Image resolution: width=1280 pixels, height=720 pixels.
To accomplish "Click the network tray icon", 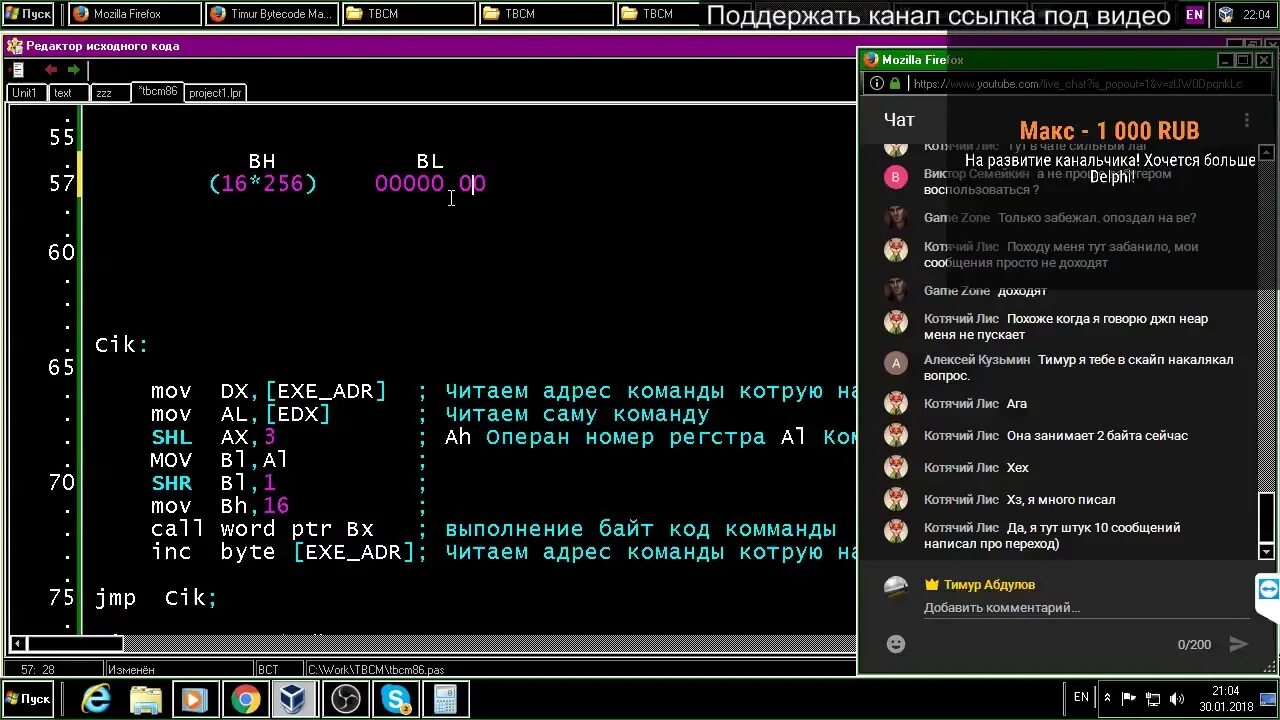I will tap(1153, 699).
